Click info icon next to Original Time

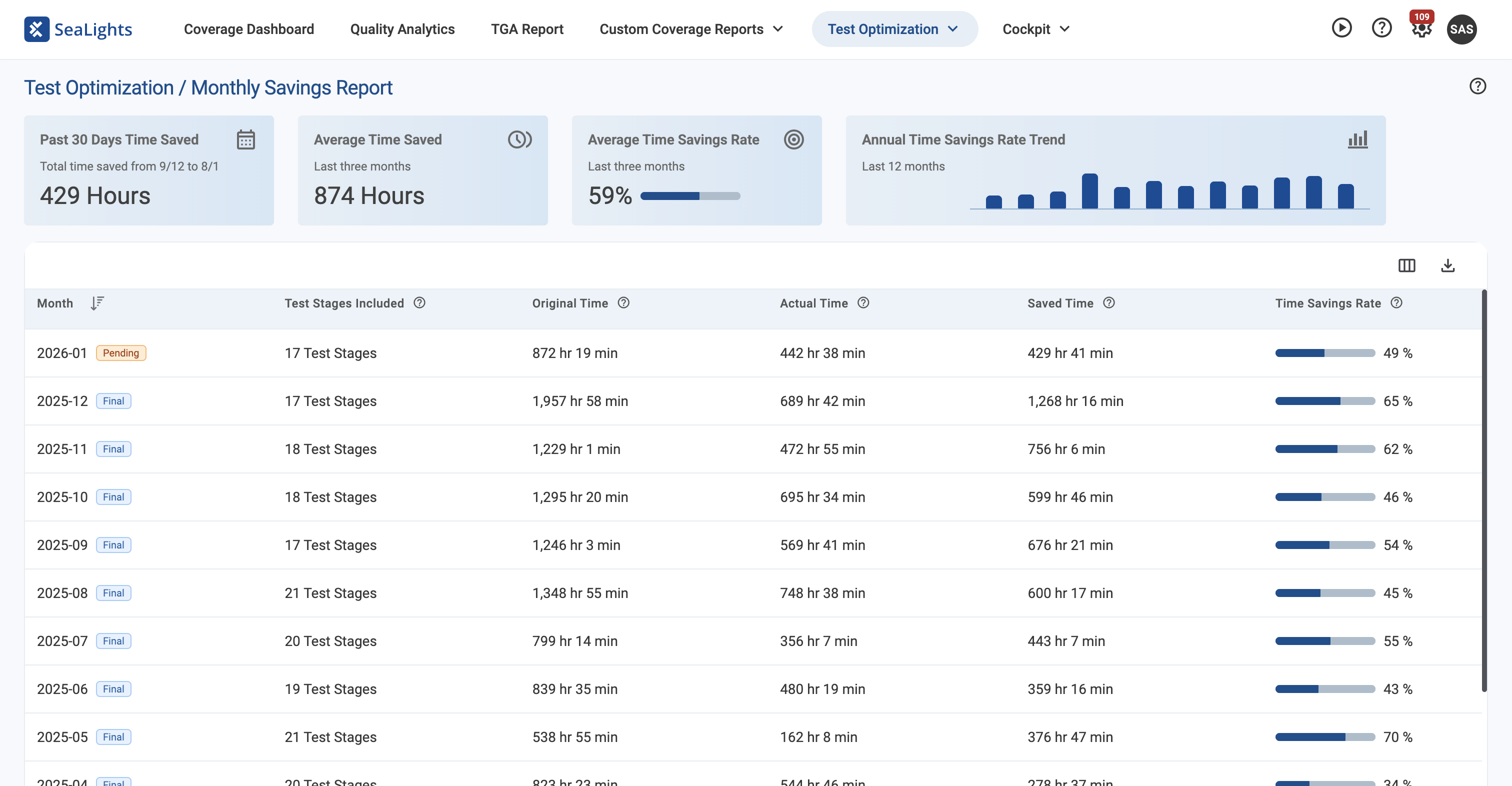(623, 303)
